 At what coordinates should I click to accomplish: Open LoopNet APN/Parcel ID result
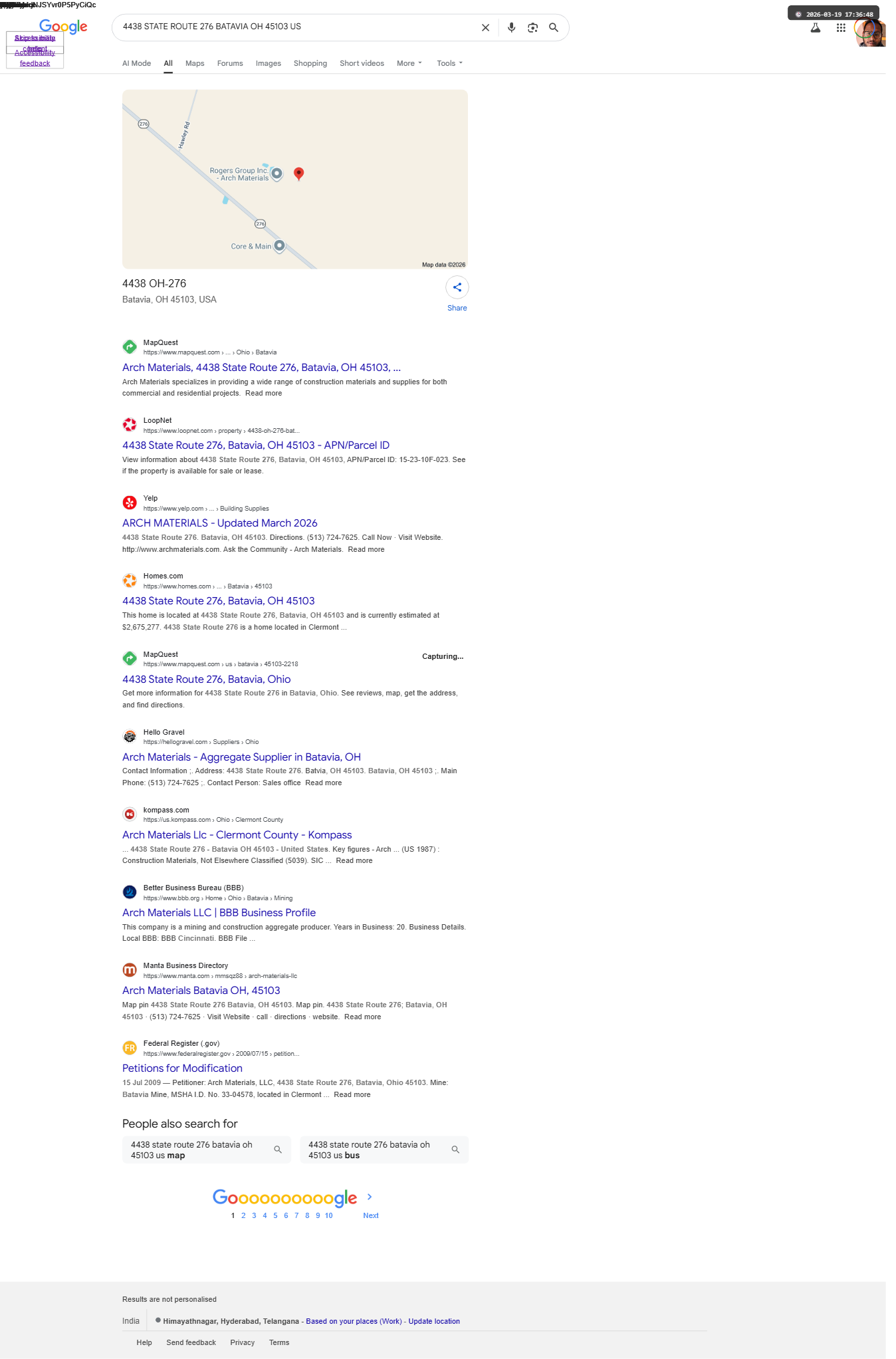[256, 445]
